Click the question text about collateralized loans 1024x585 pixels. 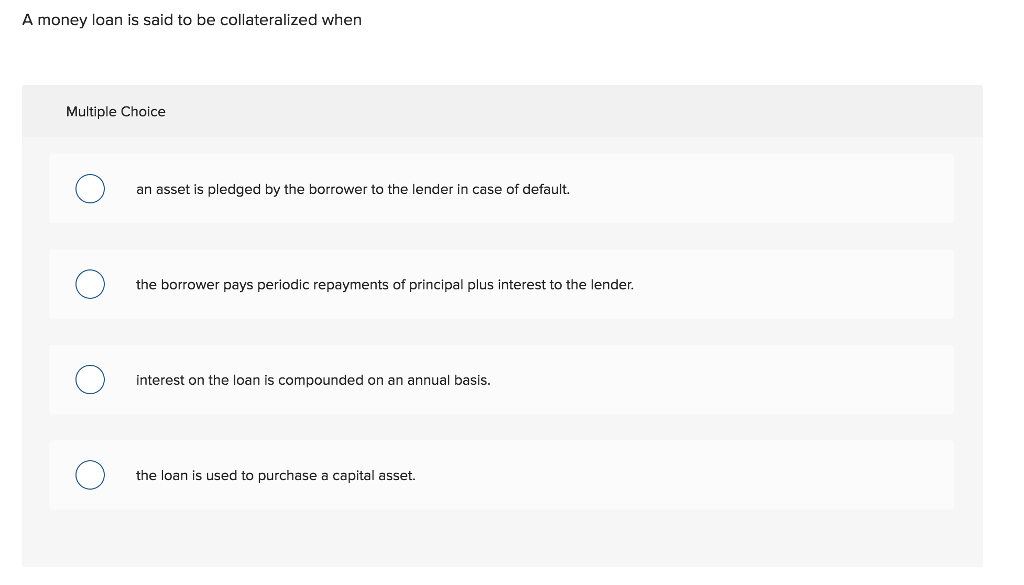pyautogui.click(x=190, y=19)
